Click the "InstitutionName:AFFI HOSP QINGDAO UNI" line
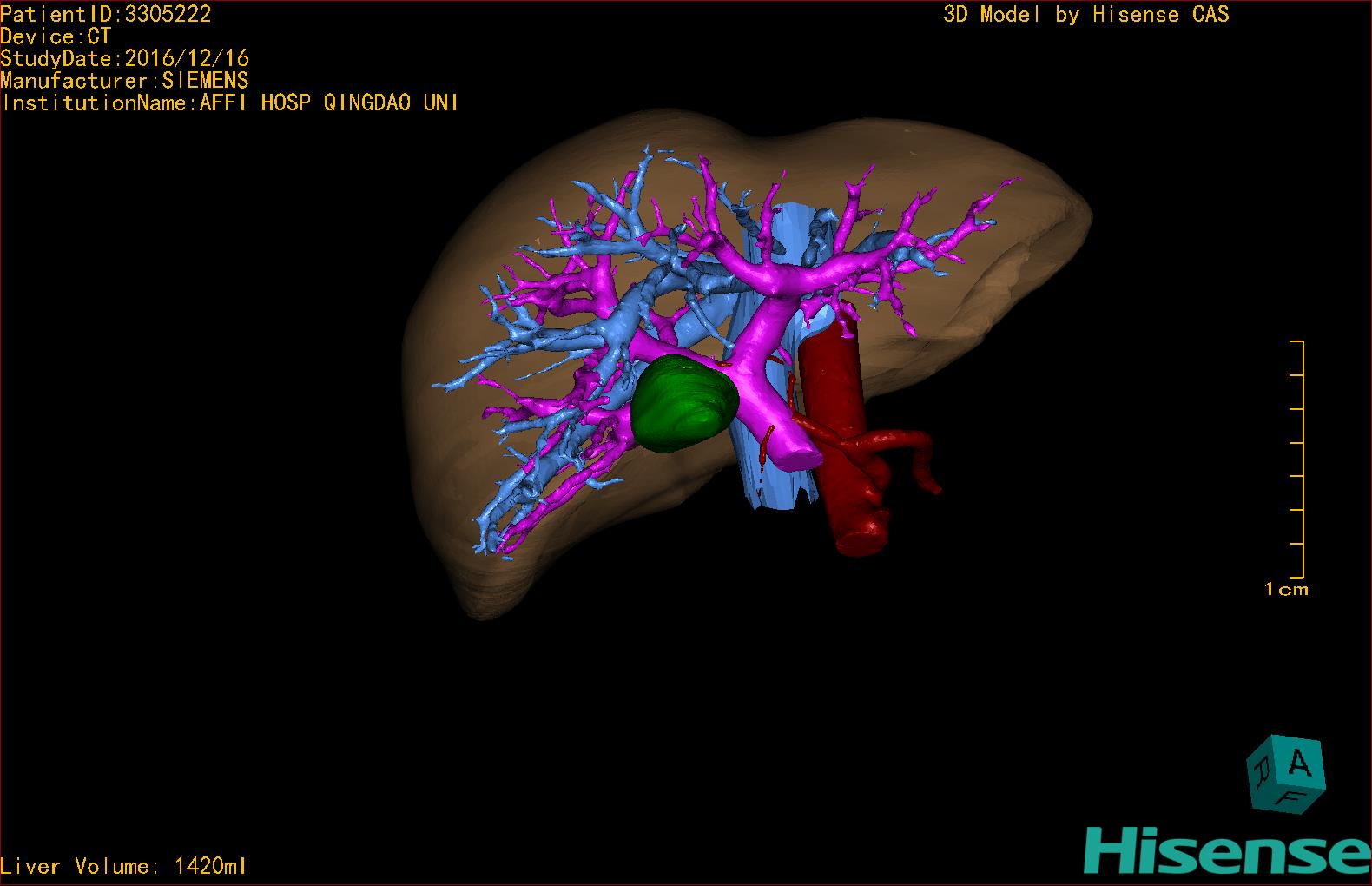Viewport: 1372px width, 886px height. pos(230,102)
